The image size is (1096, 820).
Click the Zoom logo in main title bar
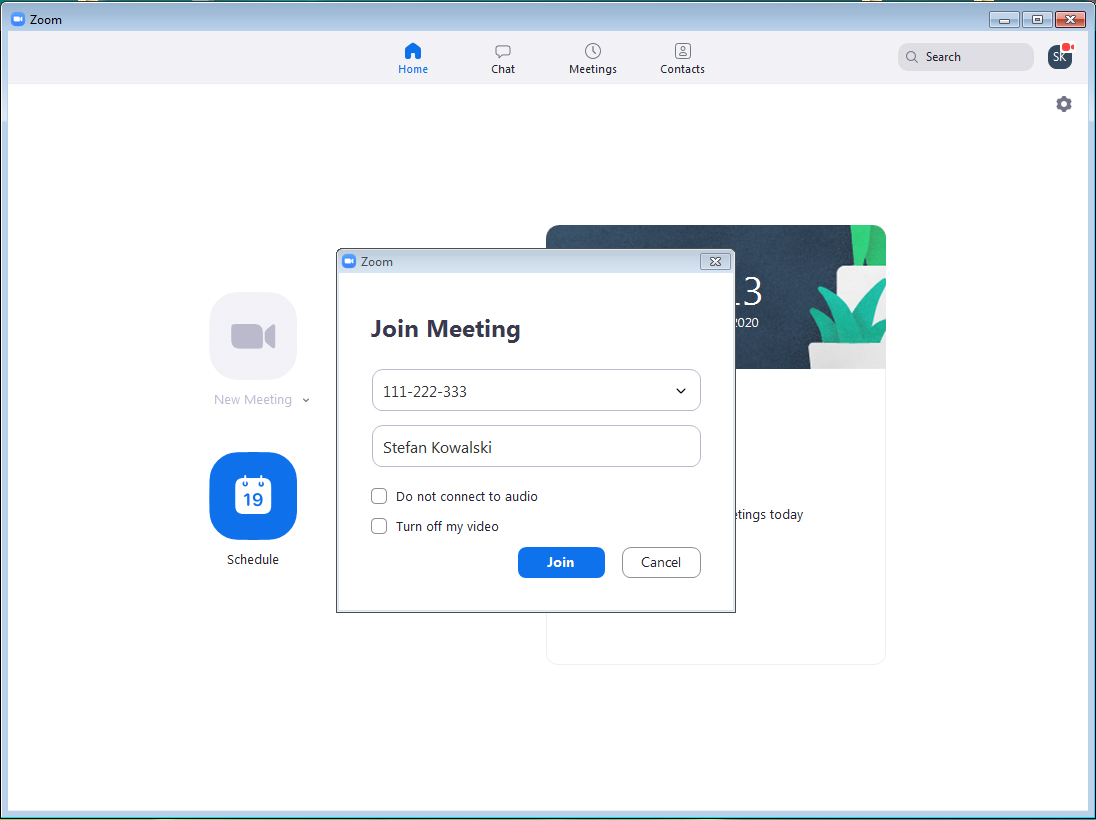tap(18, 20)
